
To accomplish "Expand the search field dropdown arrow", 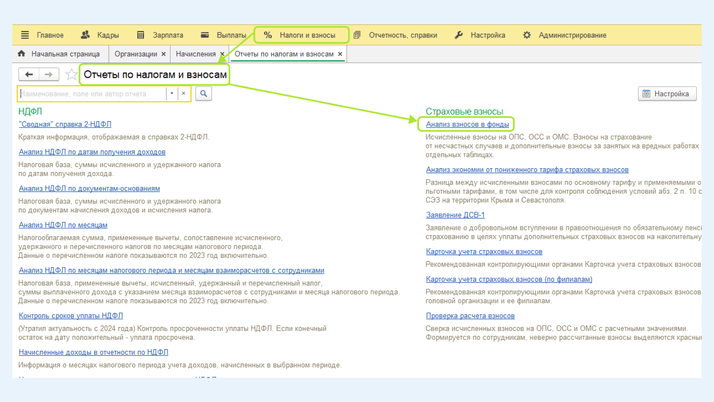I will click(x=172, y=94).
